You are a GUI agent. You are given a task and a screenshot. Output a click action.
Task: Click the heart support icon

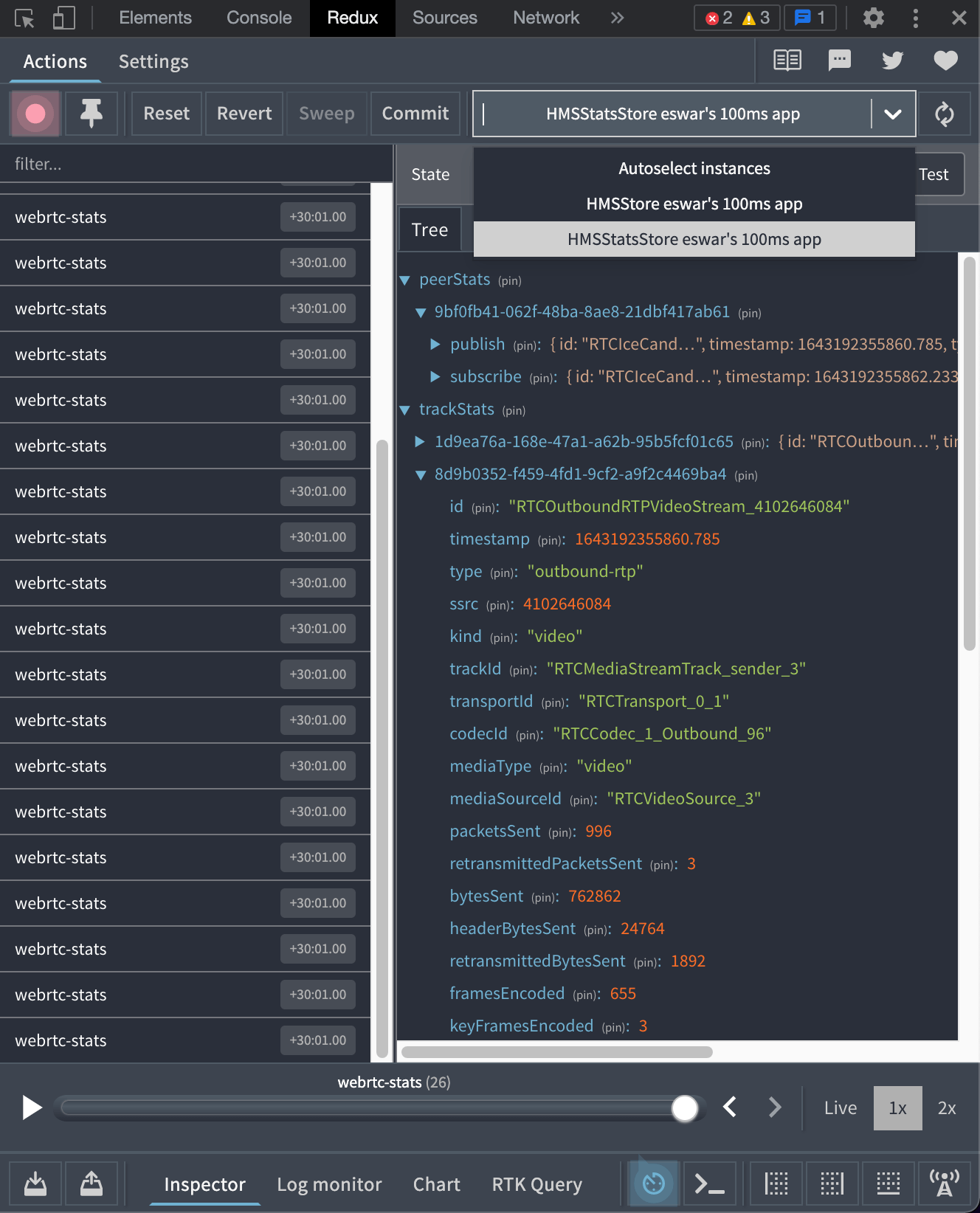click(945, 61)
